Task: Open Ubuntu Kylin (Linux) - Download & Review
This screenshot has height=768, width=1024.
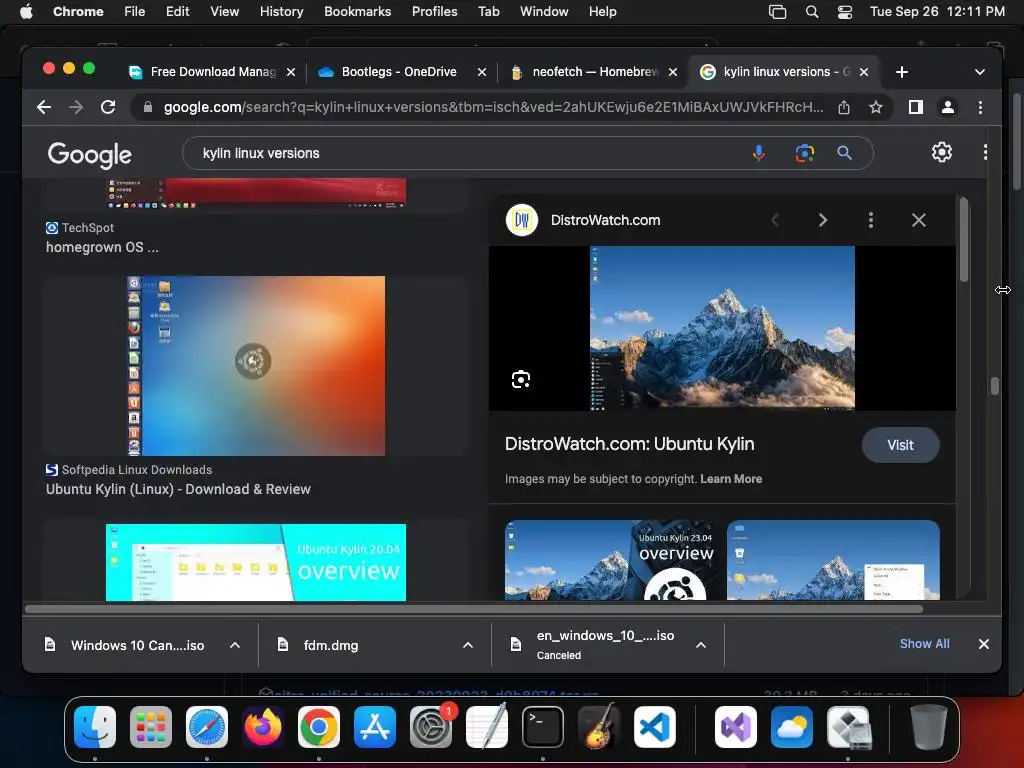Action: pyautogui.click(x=178, y=489)
